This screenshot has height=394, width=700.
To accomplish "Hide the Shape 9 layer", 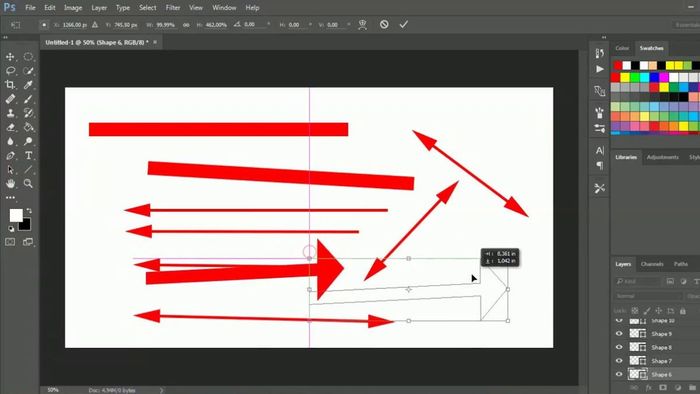I will click(619, 334).
